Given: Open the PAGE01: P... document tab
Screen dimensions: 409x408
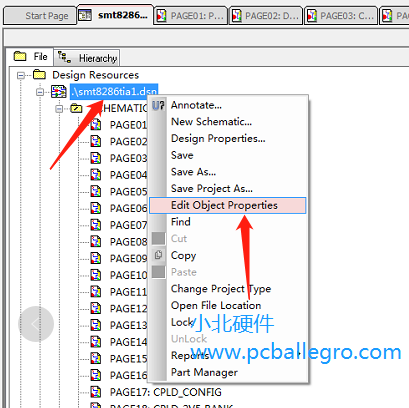Looking at the screenshot, I should [x=191, y=16].
